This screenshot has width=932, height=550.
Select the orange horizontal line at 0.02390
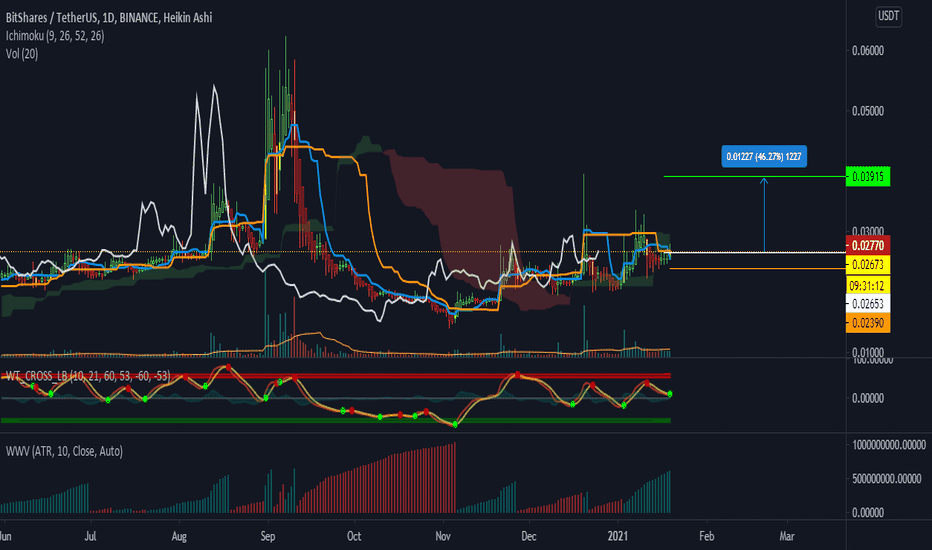point(758,269)
